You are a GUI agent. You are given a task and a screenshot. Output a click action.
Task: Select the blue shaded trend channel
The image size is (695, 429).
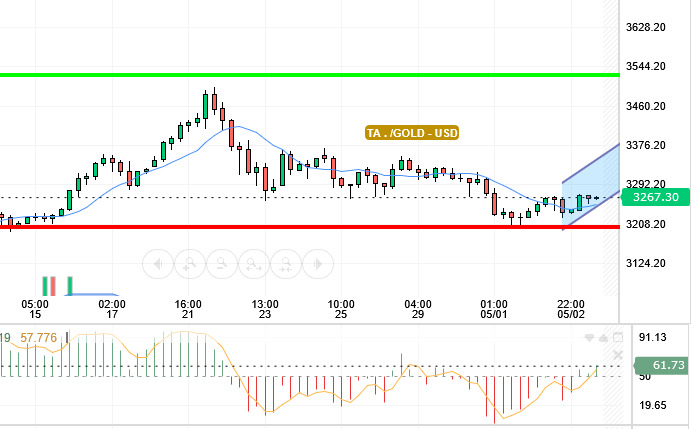click(591, 188)
